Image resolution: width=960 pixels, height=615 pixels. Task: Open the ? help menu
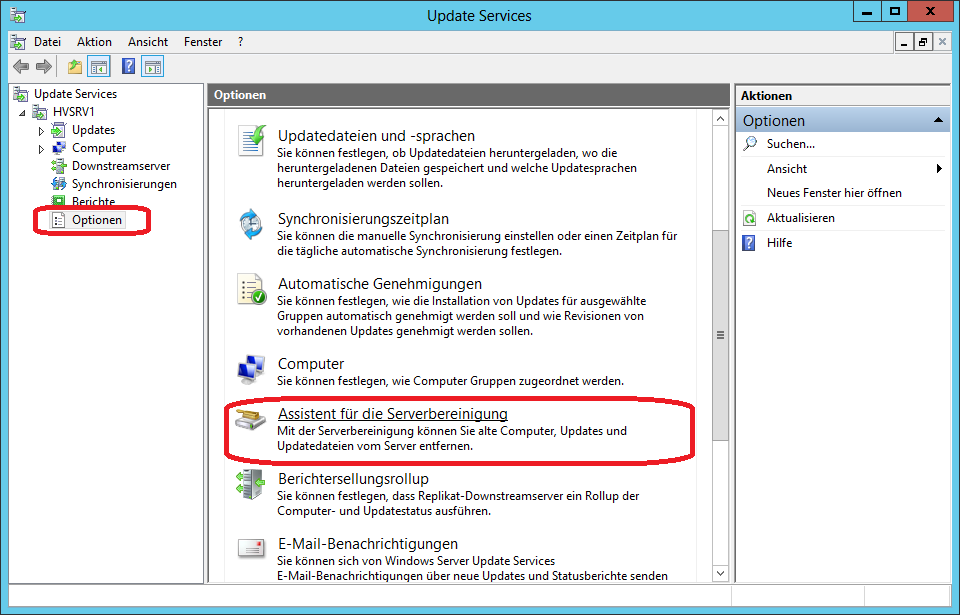coord(240,42)
